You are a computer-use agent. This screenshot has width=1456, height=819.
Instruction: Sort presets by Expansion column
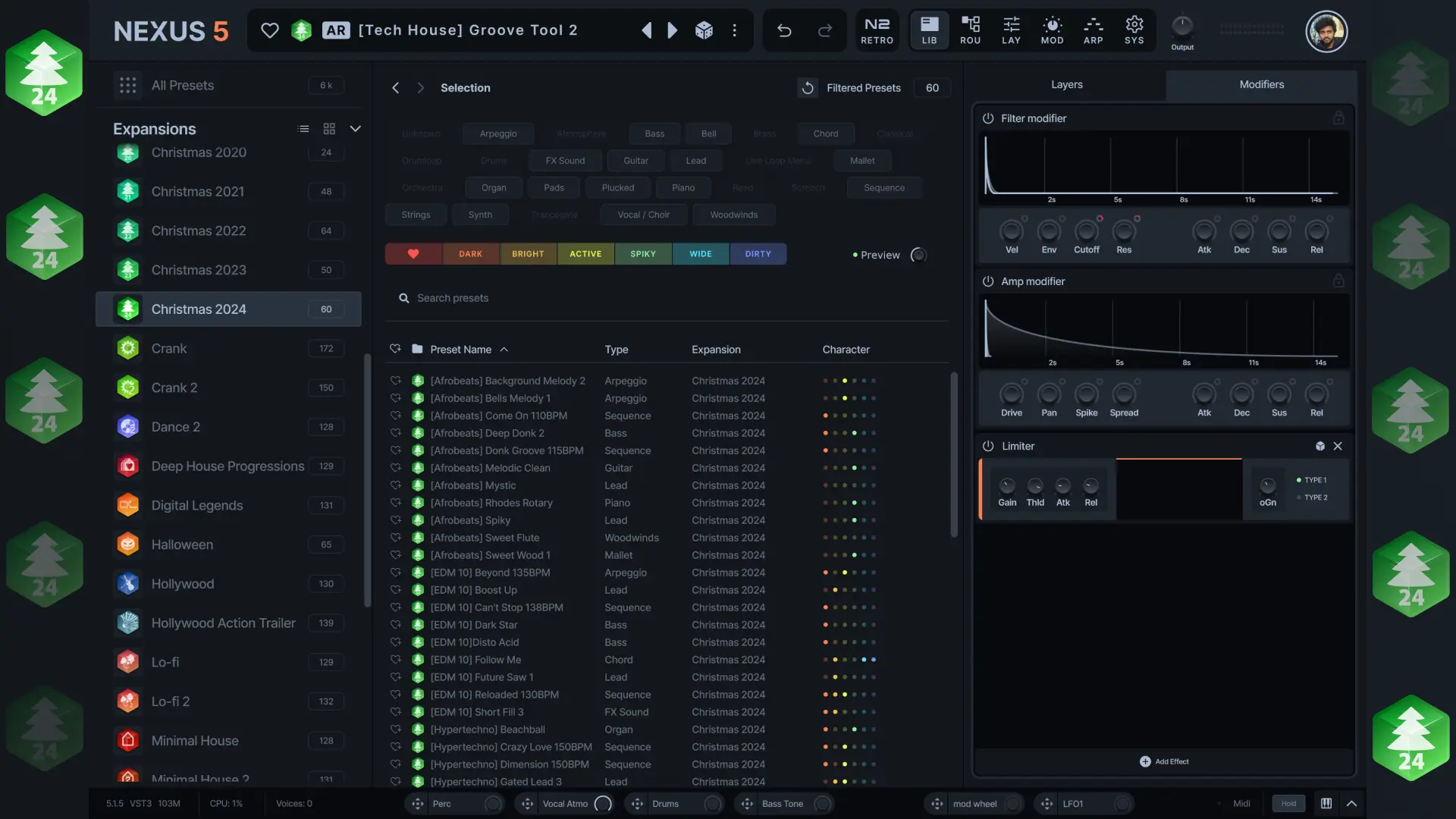[716, 350]
